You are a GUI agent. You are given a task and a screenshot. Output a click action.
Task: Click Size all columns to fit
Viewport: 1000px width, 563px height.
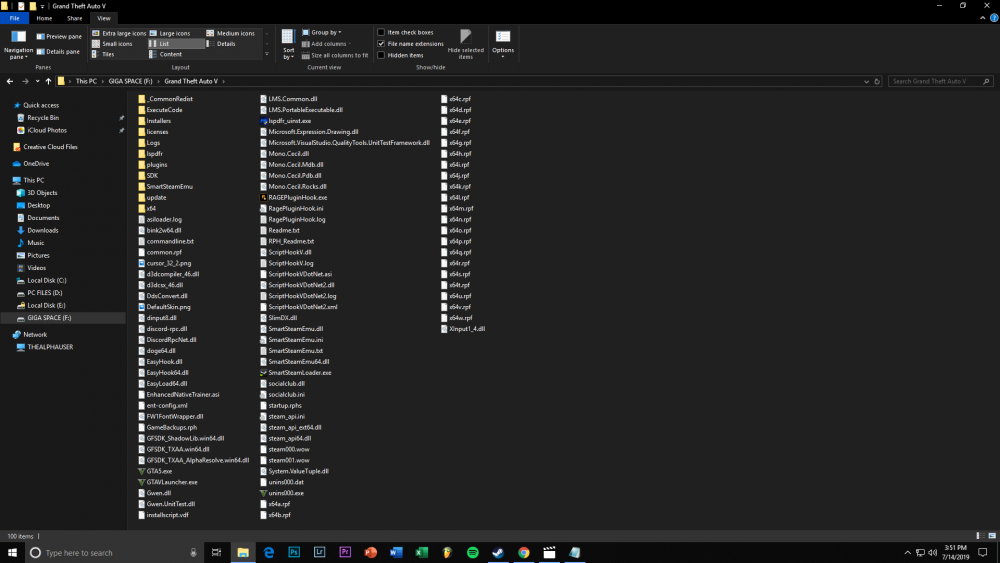pyautogui.click(x=335, y=55)
